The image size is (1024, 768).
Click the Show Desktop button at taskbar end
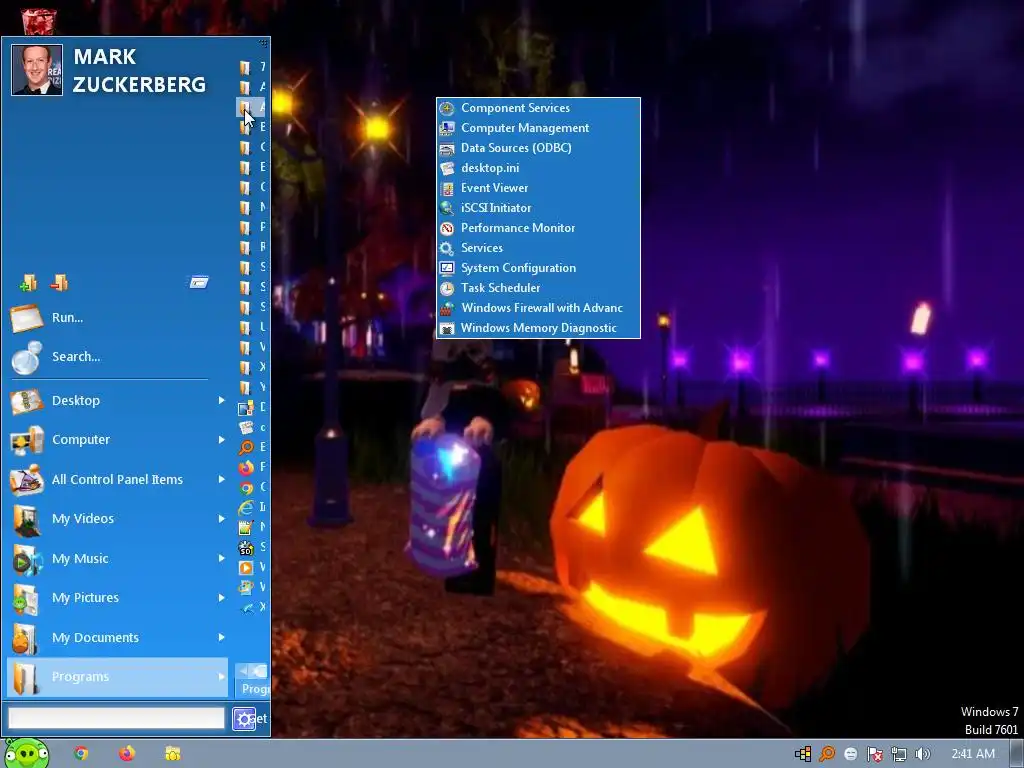(x=1016, y=754)
